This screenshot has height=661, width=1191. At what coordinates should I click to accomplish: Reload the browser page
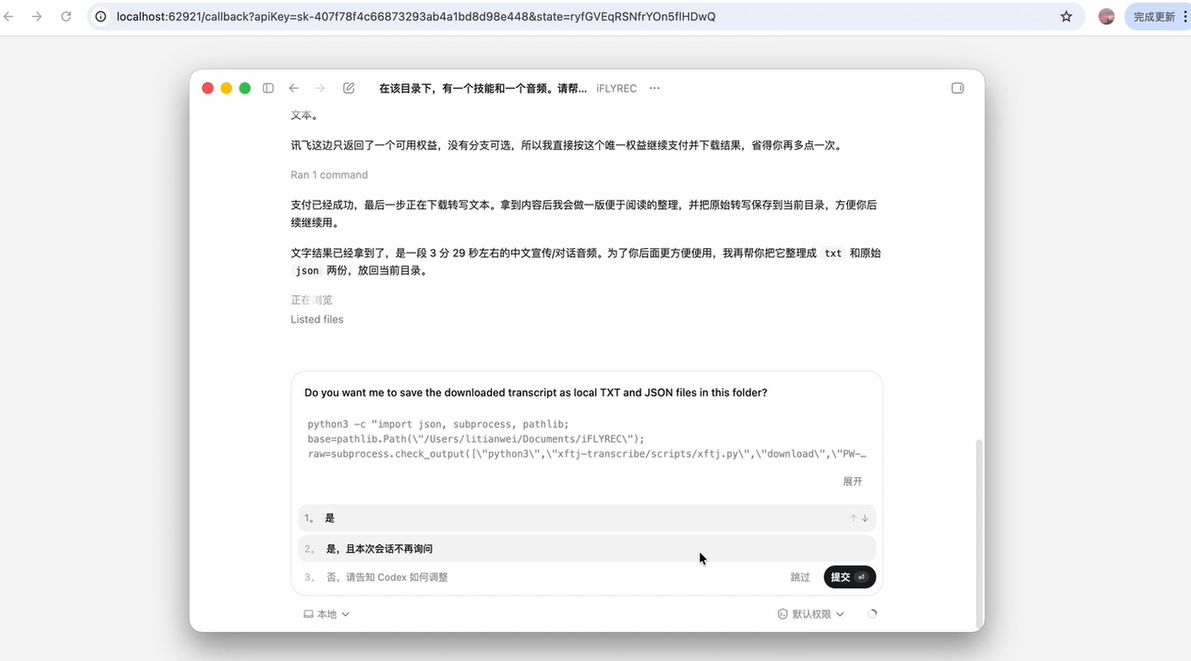pyautogui.click(x=66, y=17)
